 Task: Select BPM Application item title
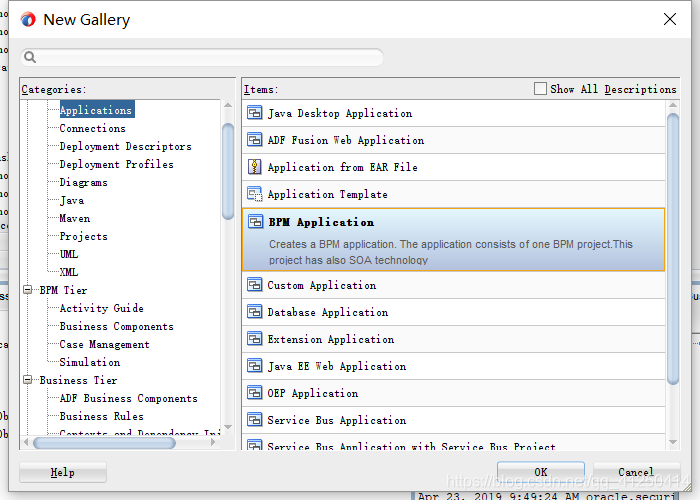point(321,222)
